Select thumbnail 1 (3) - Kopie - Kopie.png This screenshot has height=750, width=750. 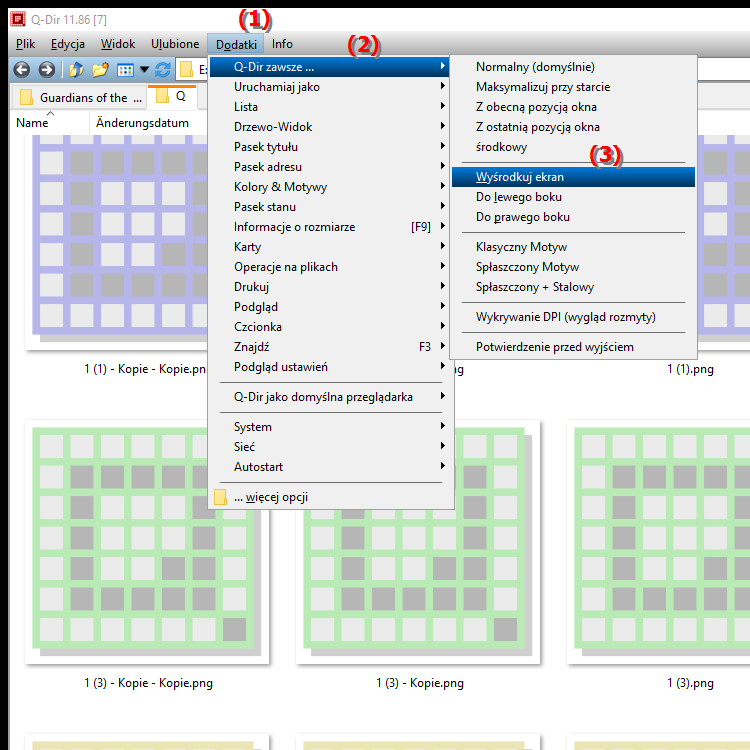pos(147,542)
